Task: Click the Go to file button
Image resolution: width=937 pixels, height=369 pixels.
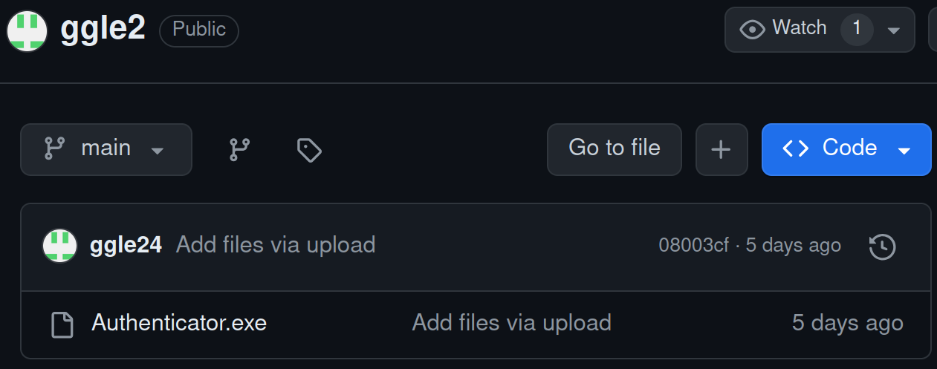Action: click(x=614, y=150)
